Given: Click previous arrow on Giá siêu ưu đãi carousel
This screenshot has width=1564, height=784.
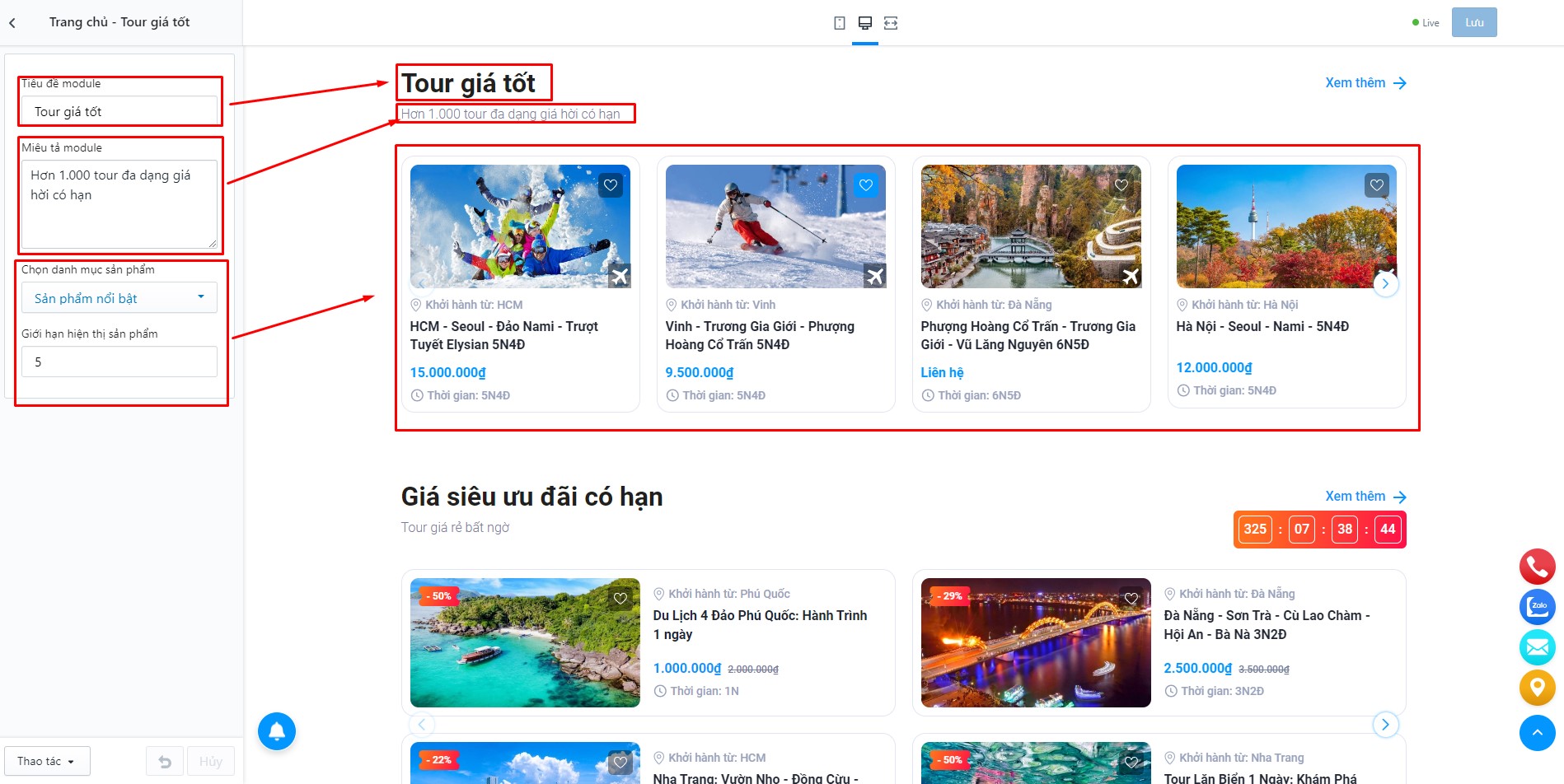Looking at the screenshot, I should pyautogui.click(x=422, y=725).
